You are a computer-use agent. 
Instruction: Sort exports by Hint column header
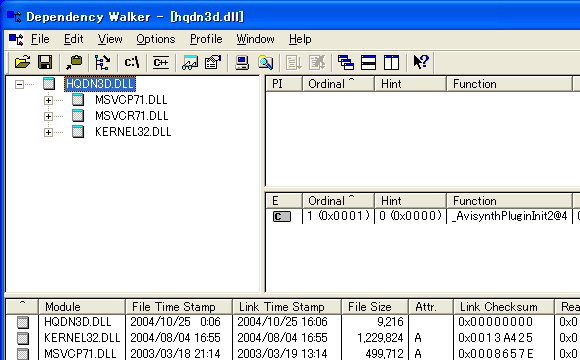tap(410, 201)
